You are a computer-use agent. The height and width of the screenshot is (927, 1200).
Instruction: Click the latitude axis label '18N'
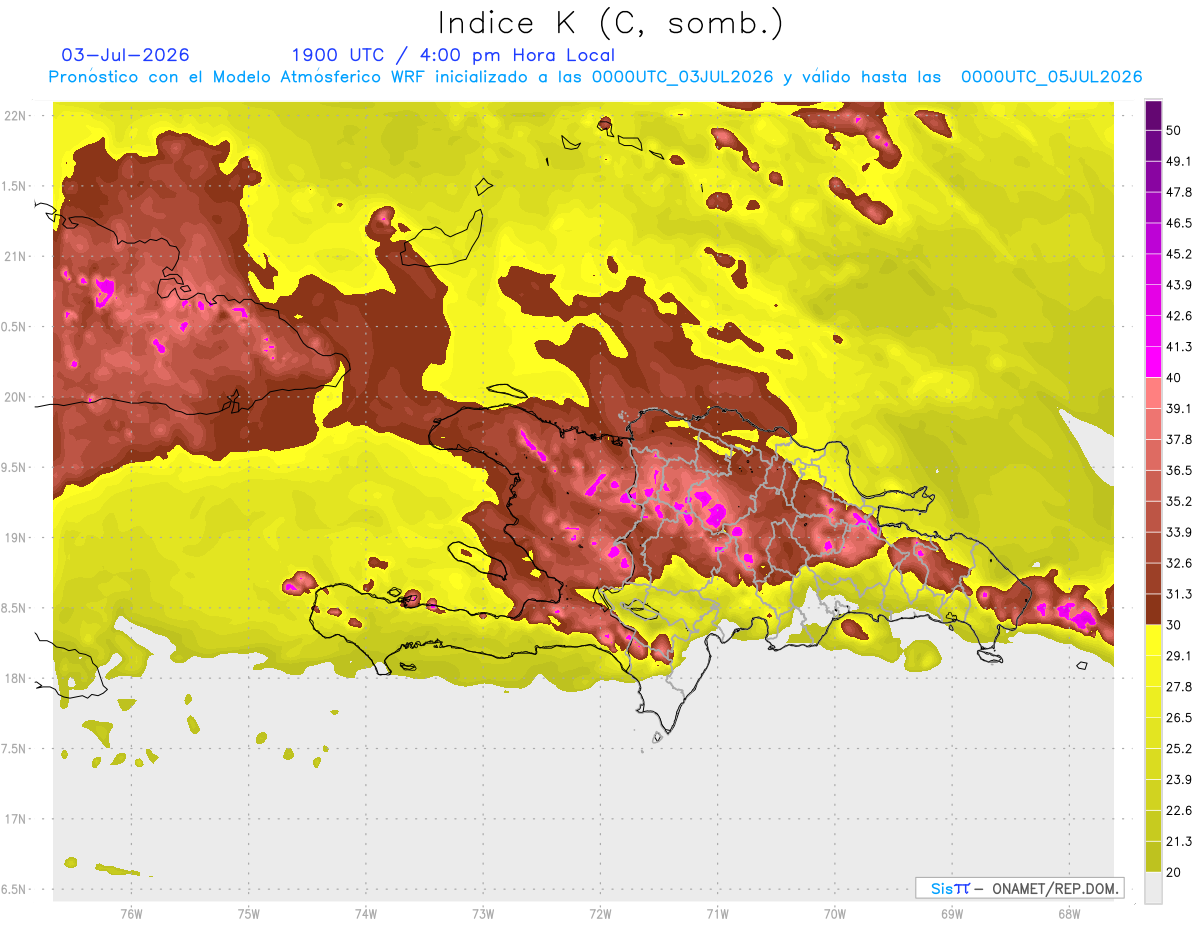(x=15, y=678)
